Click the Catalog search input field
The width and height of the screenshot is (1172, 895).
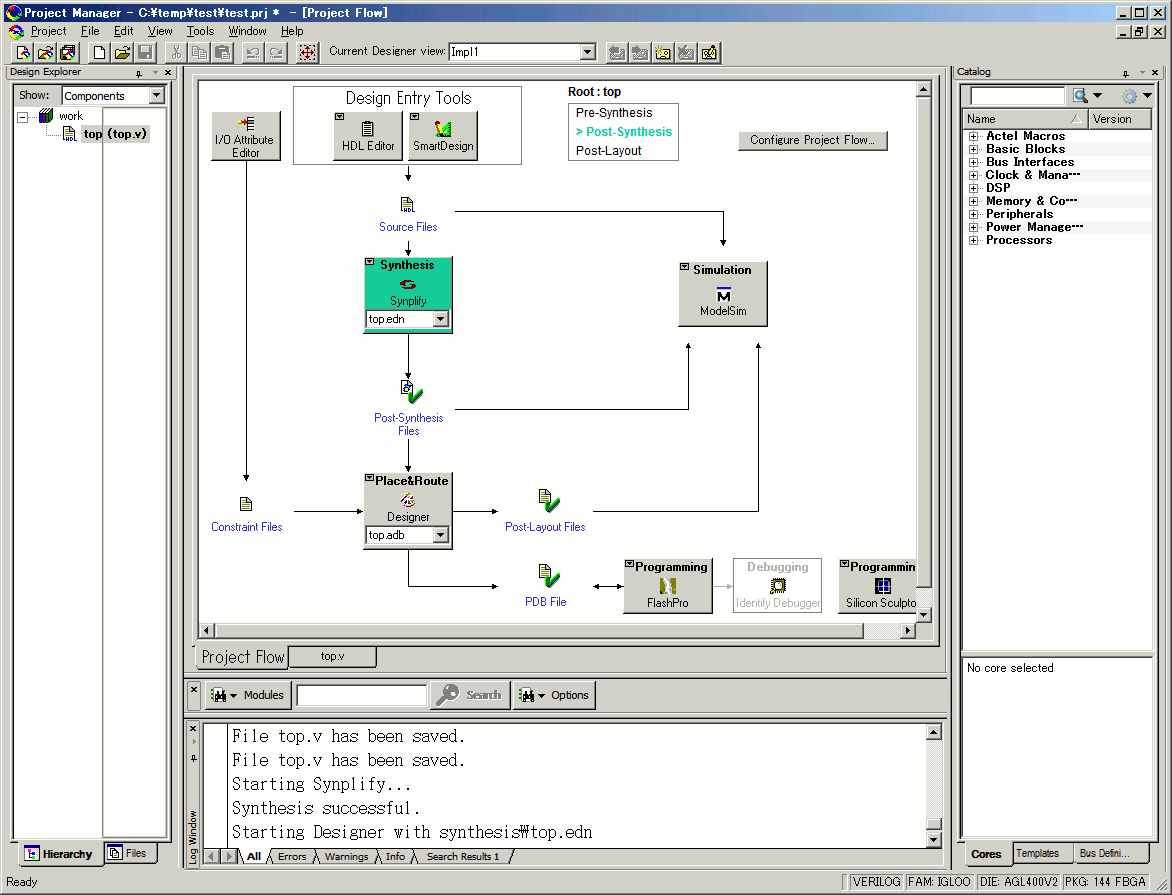click(x=1017, y=96)
